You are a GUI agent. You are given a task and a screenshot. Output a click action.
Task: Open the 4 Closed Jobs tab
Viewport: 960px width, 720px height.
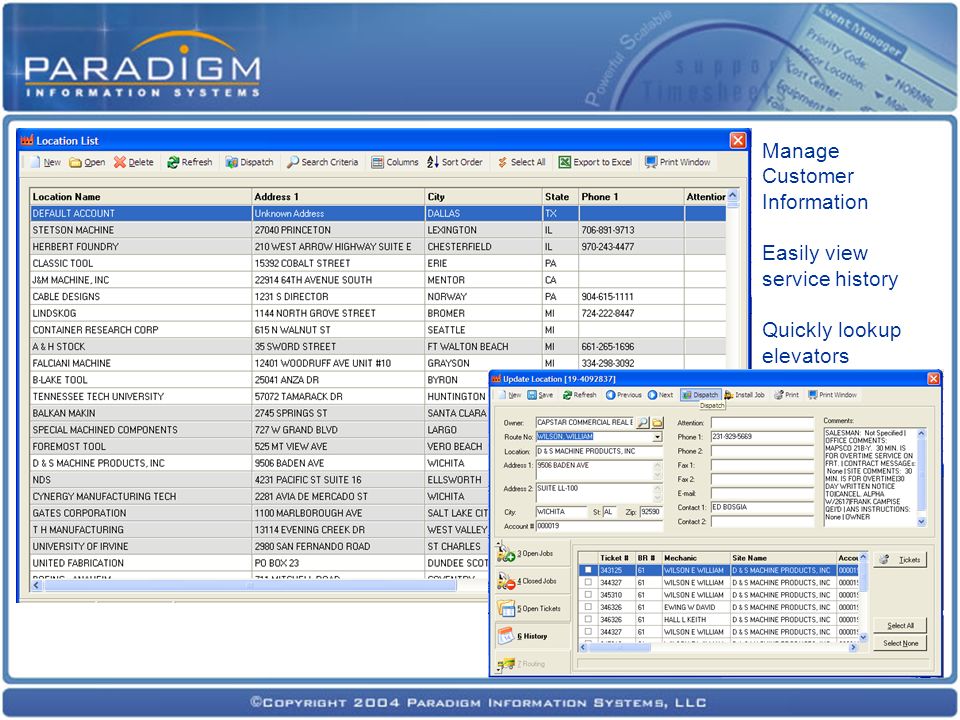[x=531, y=581]
